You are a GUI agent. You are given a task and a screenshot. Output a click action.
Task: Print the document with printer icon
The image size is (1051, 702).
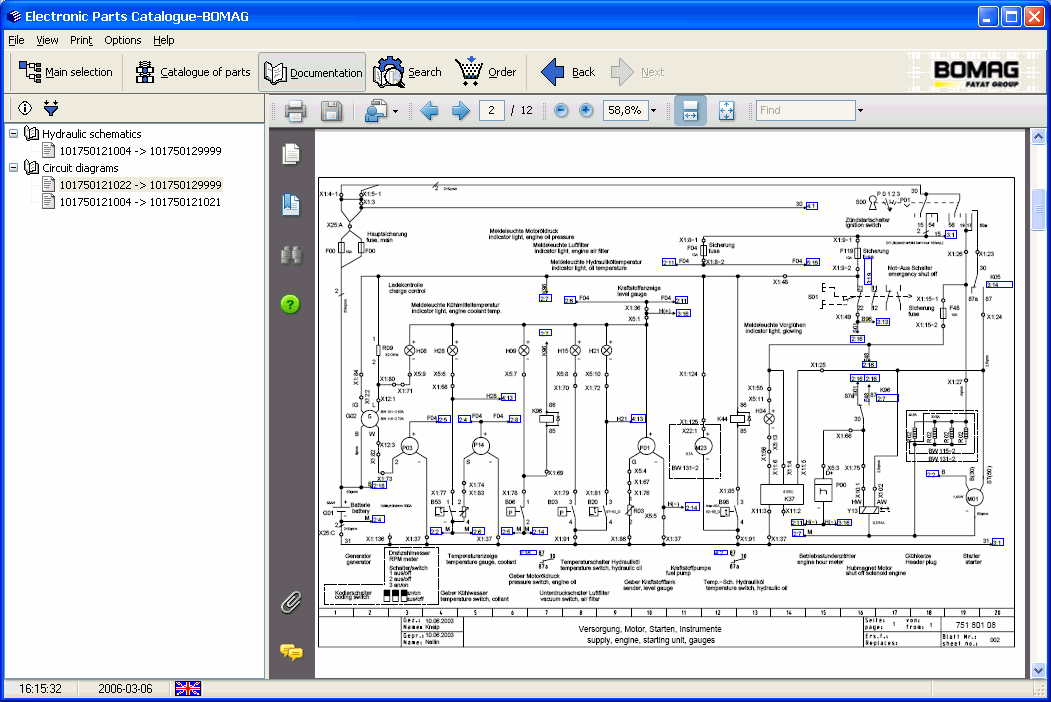[295, 111]
